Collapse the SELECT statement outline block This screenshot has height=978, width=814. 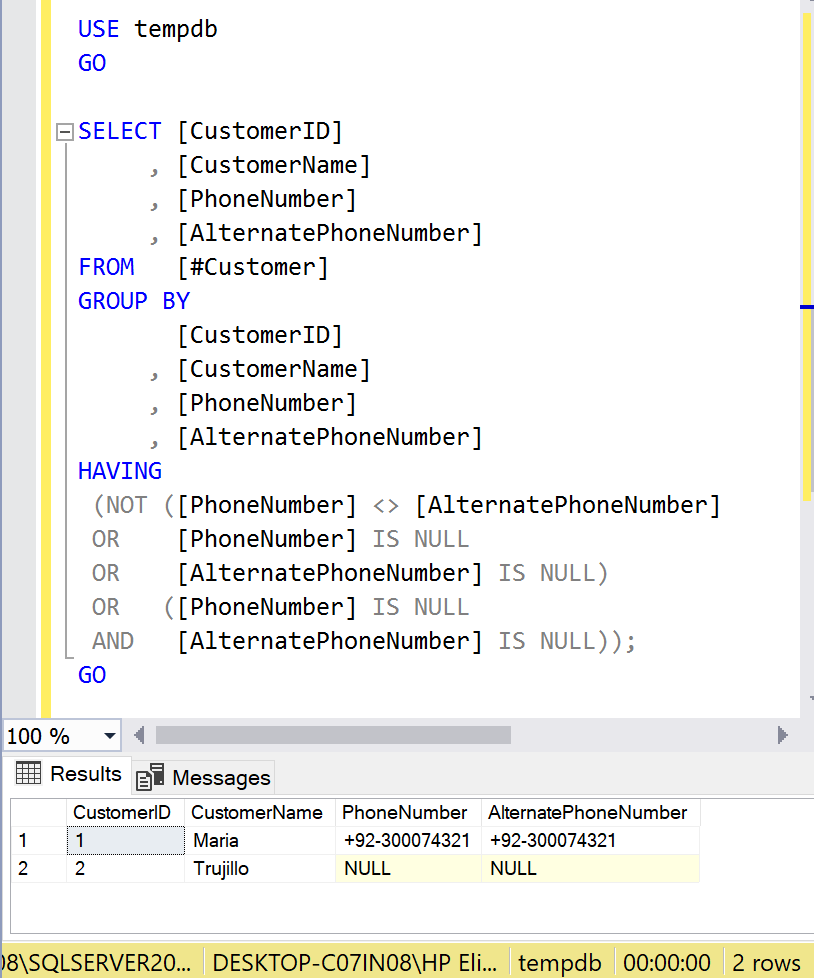[65, 132]
